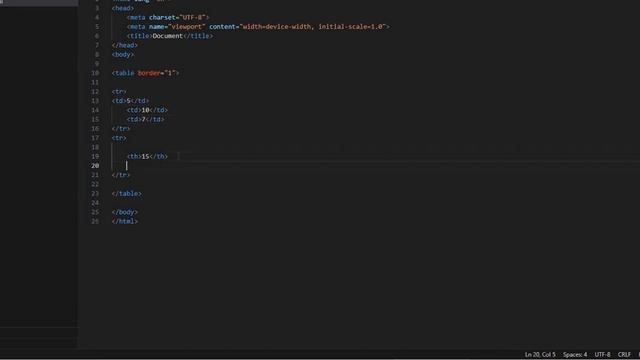Click the </tr> tag on line 21

click(x=121, y=175)
